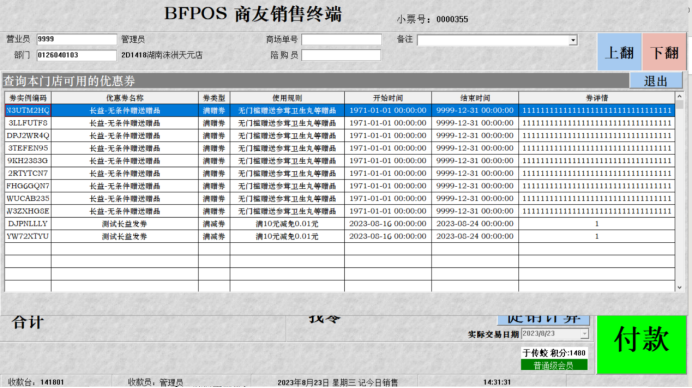
Task: Click into the 部门 field 0126040103
Action: [x=76, y=55]
